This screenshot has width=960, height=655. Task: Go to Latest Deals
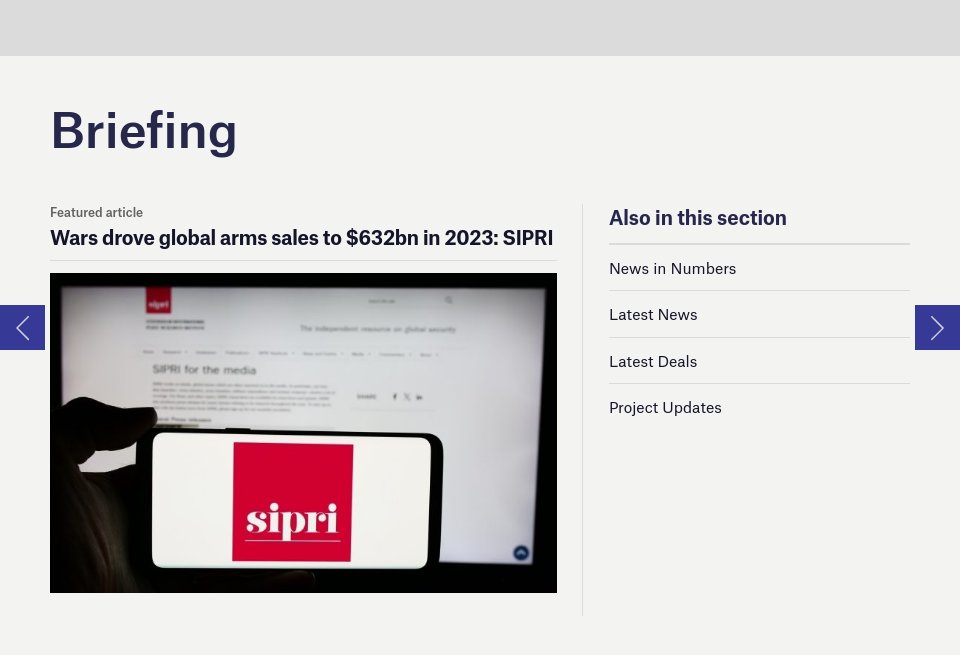tap(653, 361)
